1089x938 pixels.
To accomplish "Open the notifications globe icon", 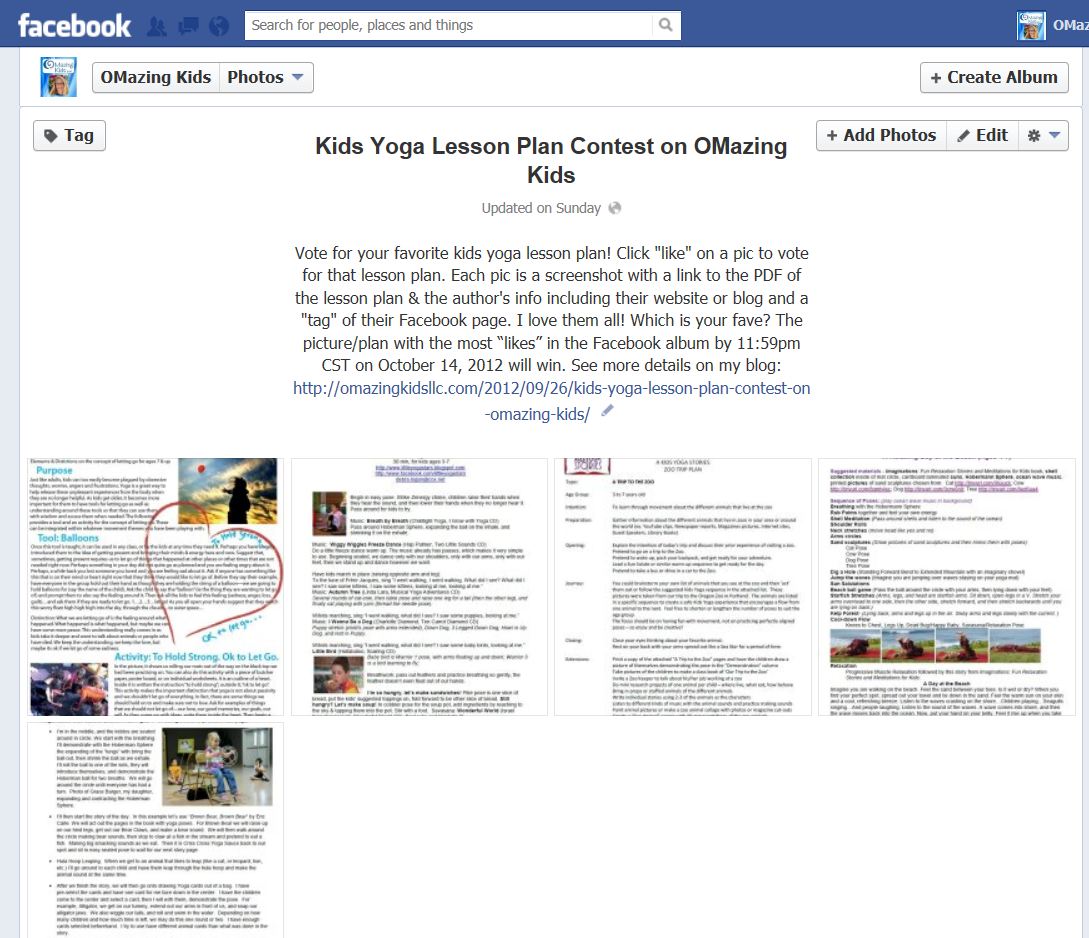I will [218, 26].
